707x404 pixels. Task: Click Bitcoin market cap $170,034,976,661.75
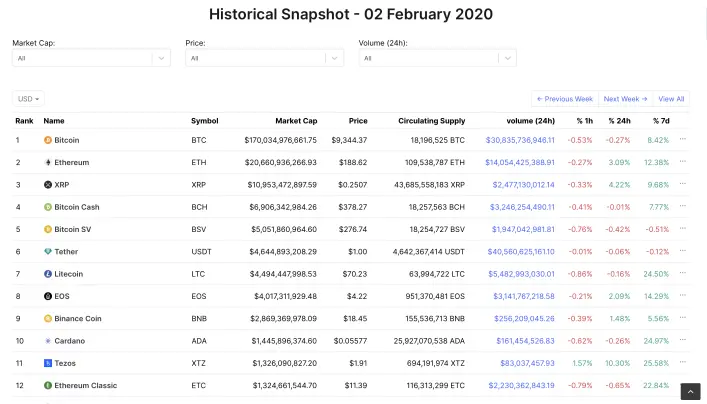tap(280, 140)
